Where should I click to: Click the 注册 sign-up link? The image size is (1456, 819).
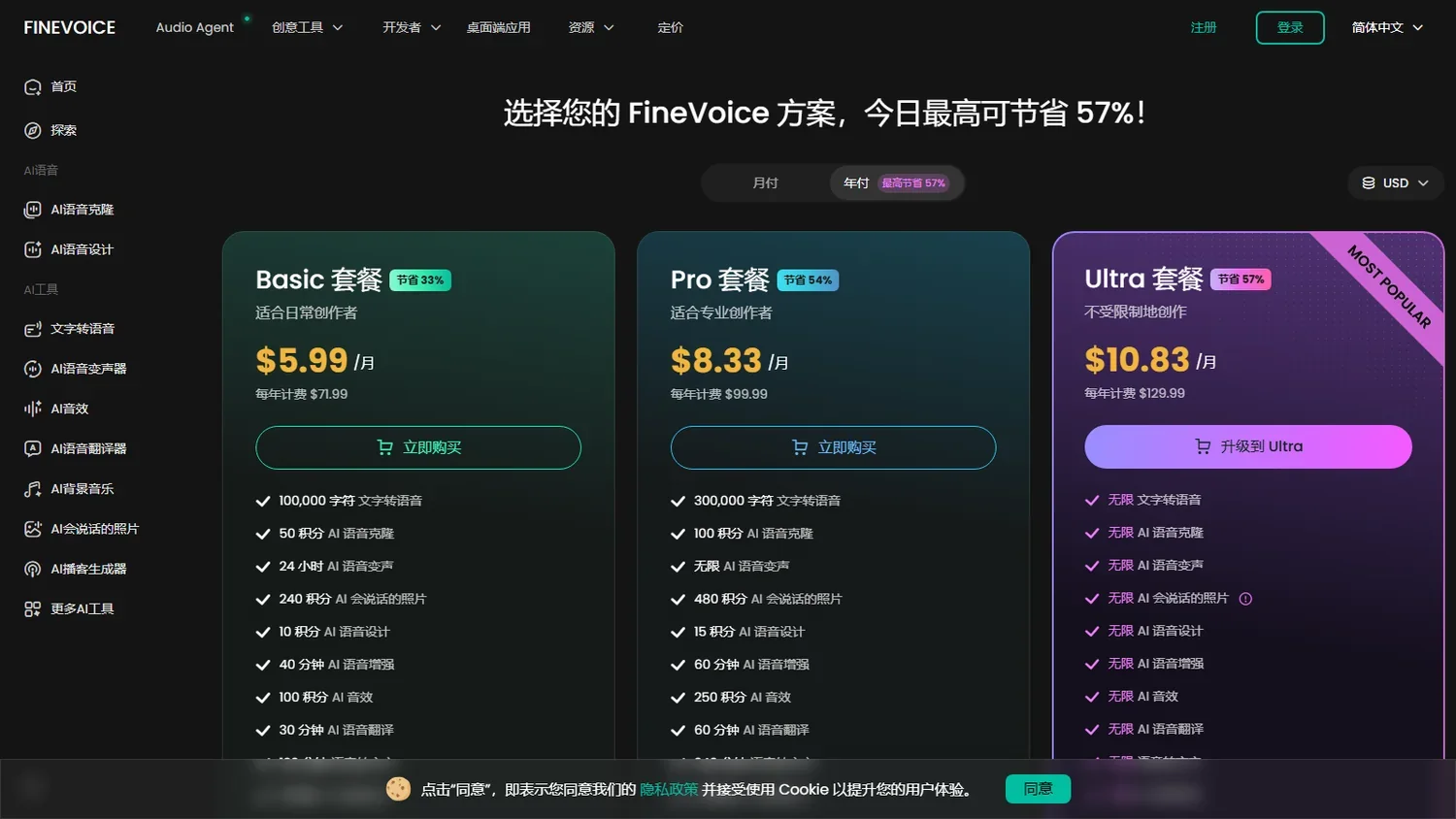click(1204, 27)
